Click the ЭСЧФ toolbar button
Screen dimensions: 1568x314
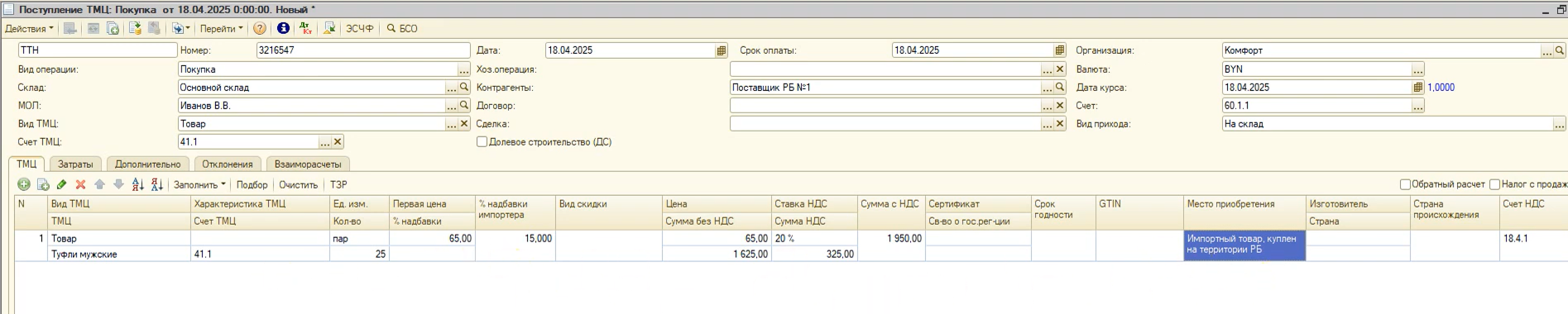point(360,28)
